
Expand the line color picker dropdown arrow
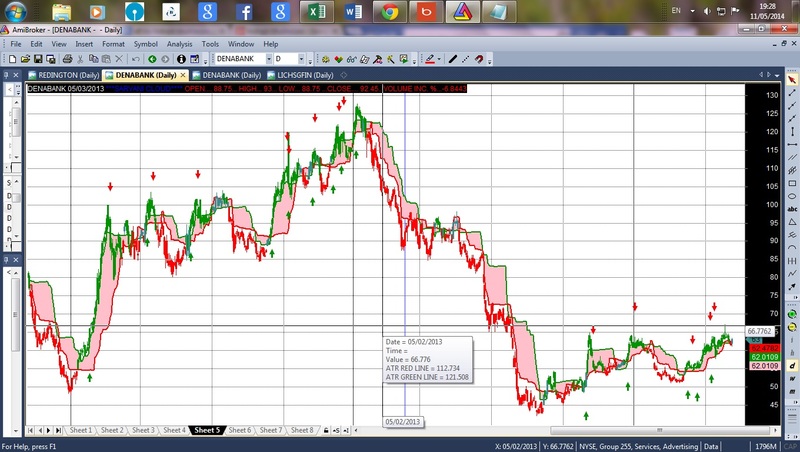[439, 59]
